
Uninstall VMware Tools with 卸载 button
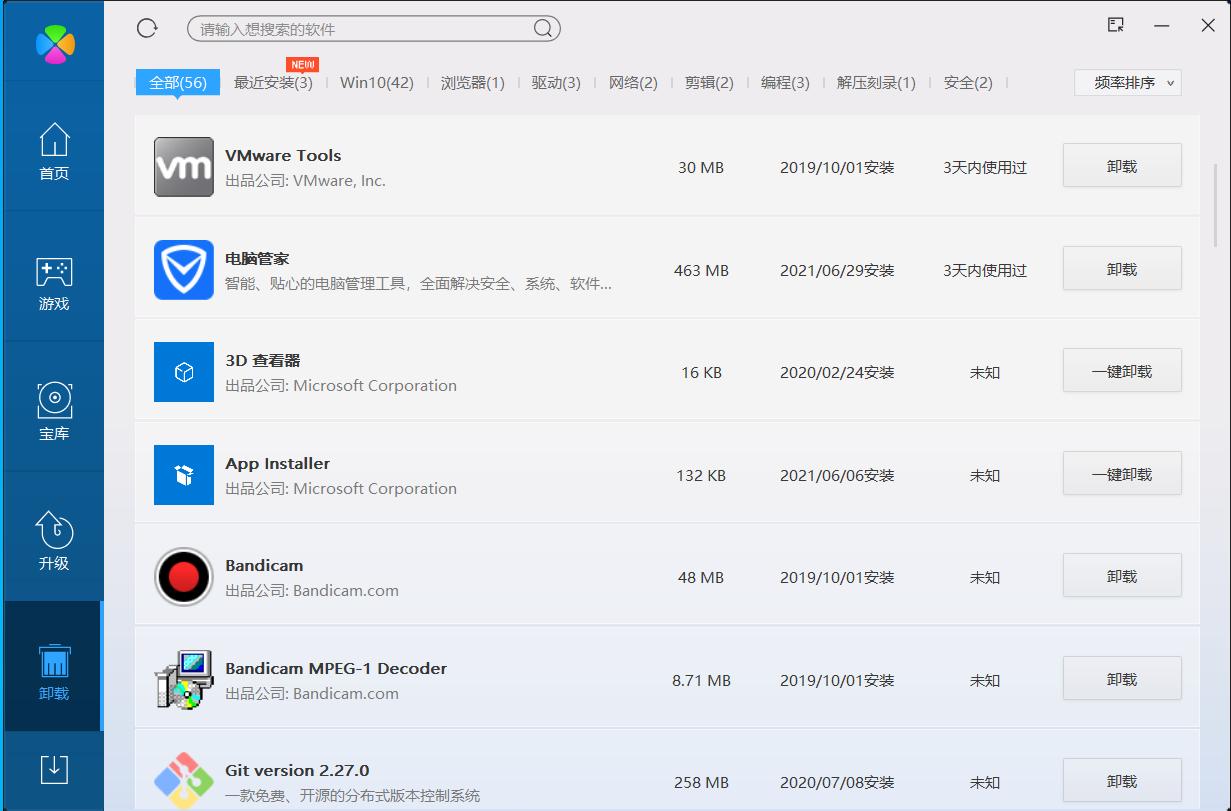pos(1121,167)
